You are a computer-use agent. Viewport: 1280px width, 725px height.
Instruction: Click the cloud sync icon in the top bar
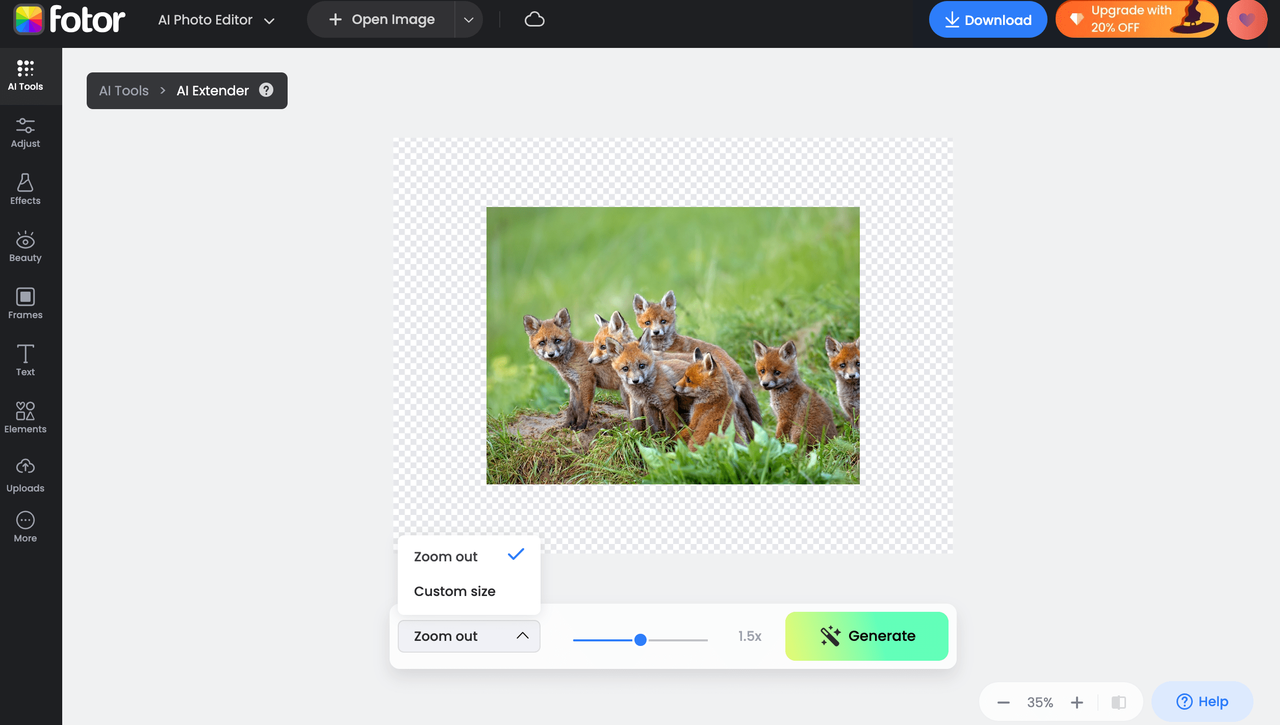pos(534,19)
